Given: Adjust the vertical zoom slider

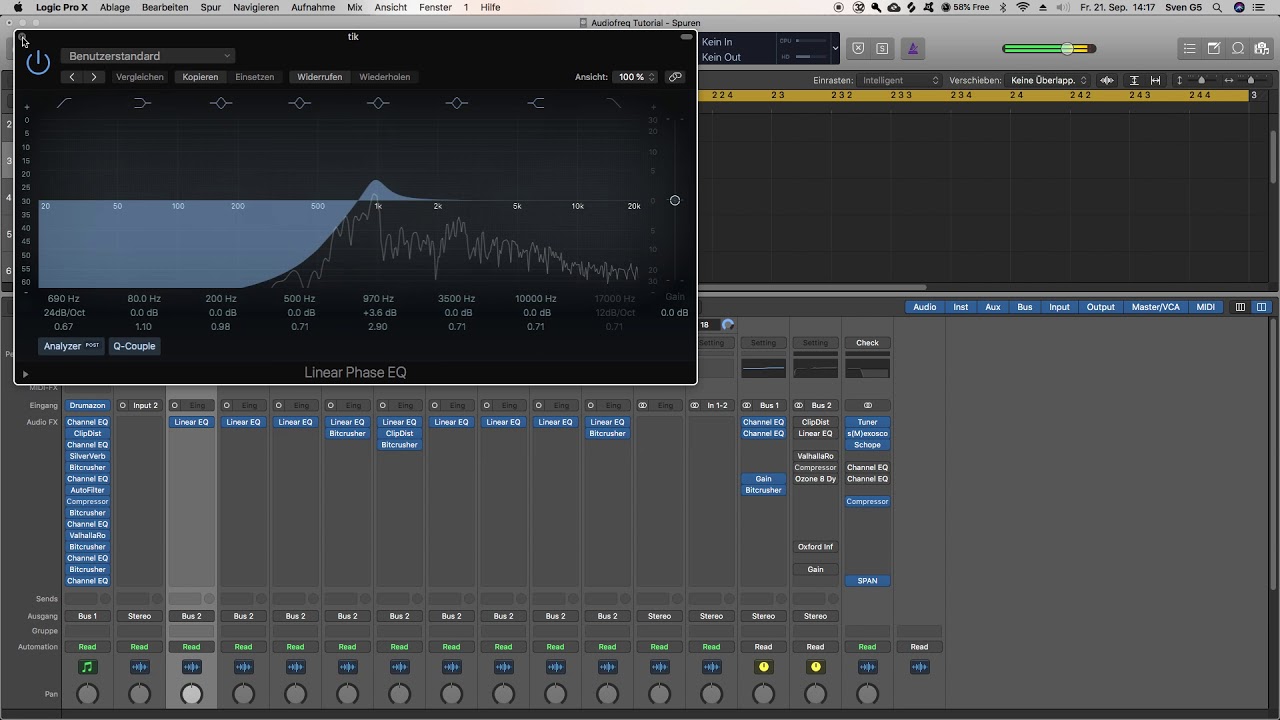Looking at the screenshot, I should point(1201,80).
